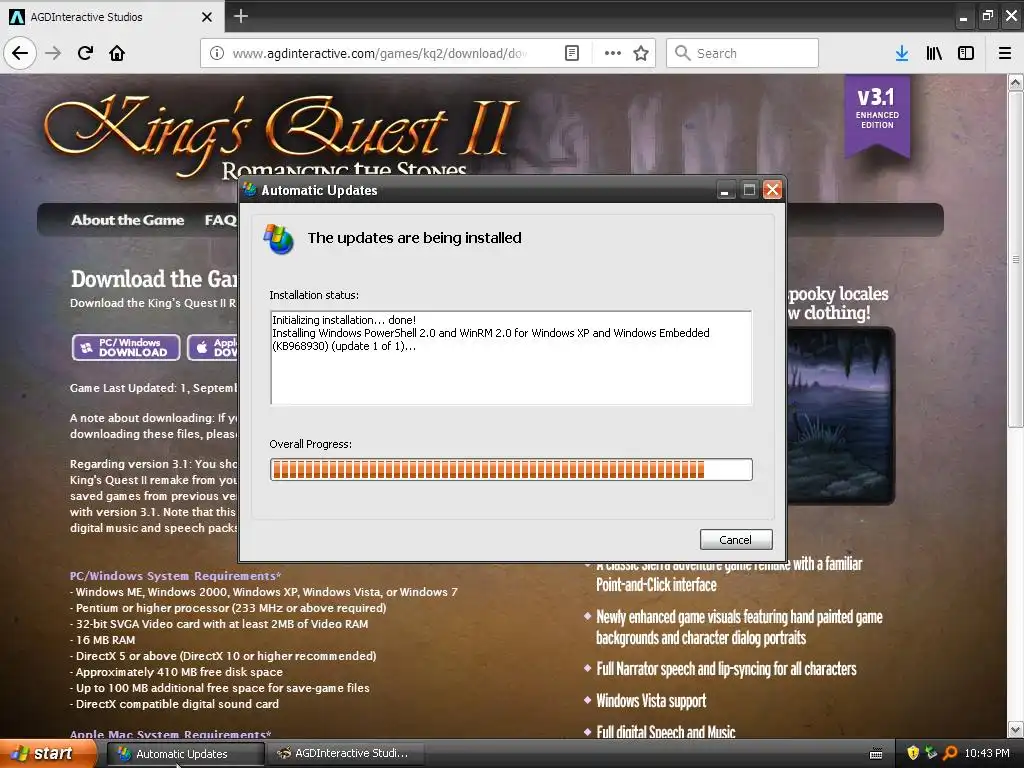Click the Full digital Speech and Music text
Viewport: 1024px width, 768px height.
pos(665,732)
